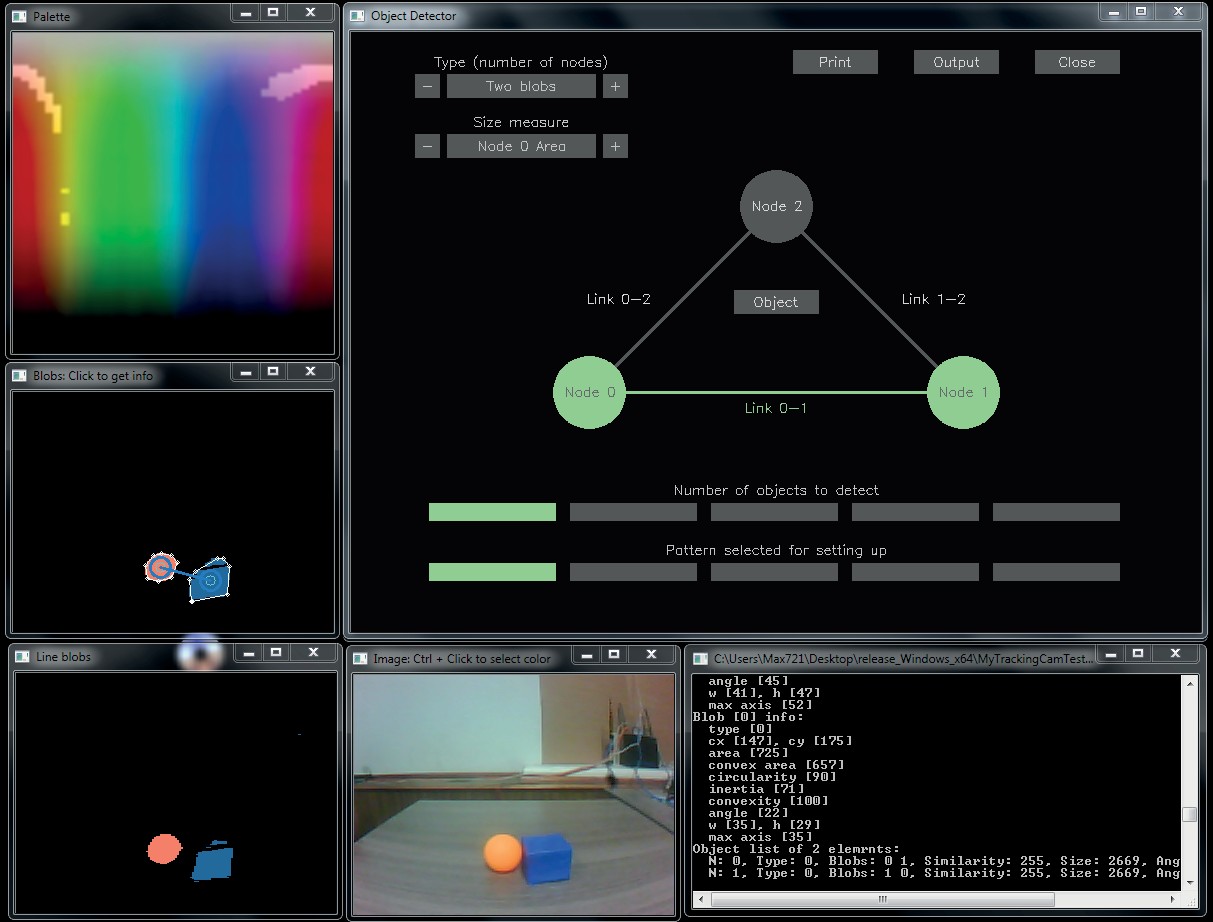1213x922 pixels.
Task: Click the minus button beside Two blobs
Action: [427, 87]
